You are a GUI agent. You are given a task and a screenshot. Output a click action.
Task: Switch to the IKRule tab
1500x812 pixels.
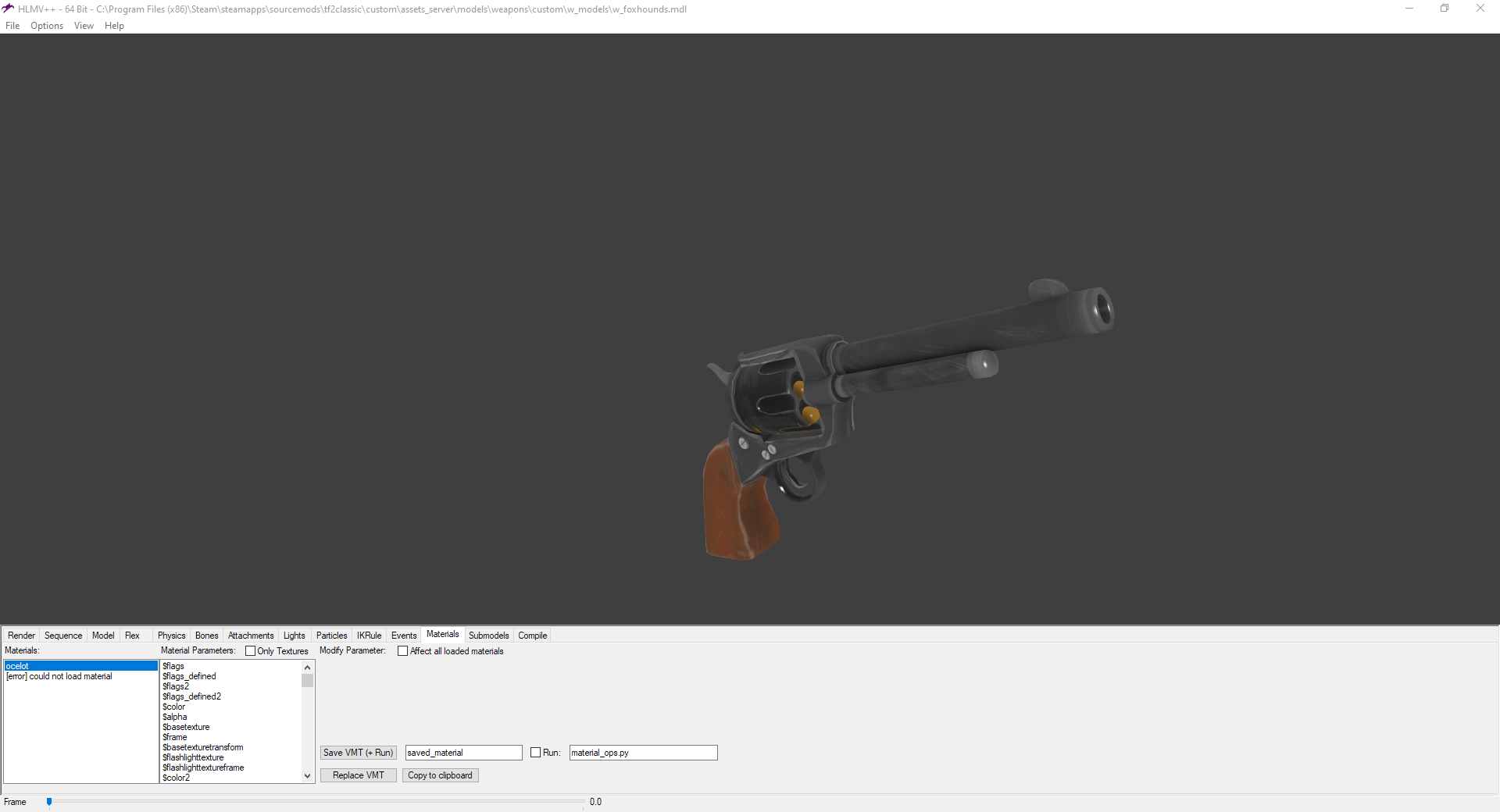pos(369,636)
